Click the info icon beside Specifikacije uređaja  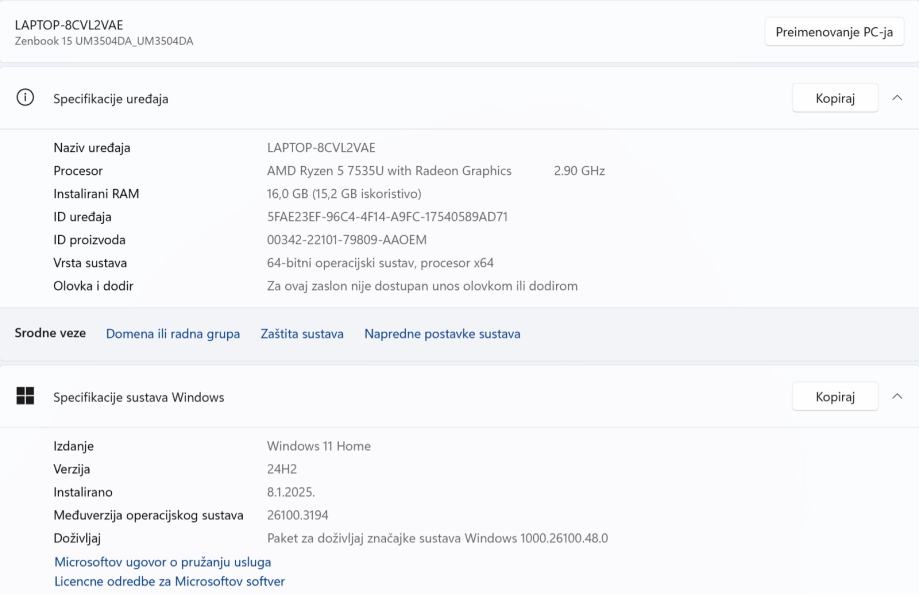25,98
